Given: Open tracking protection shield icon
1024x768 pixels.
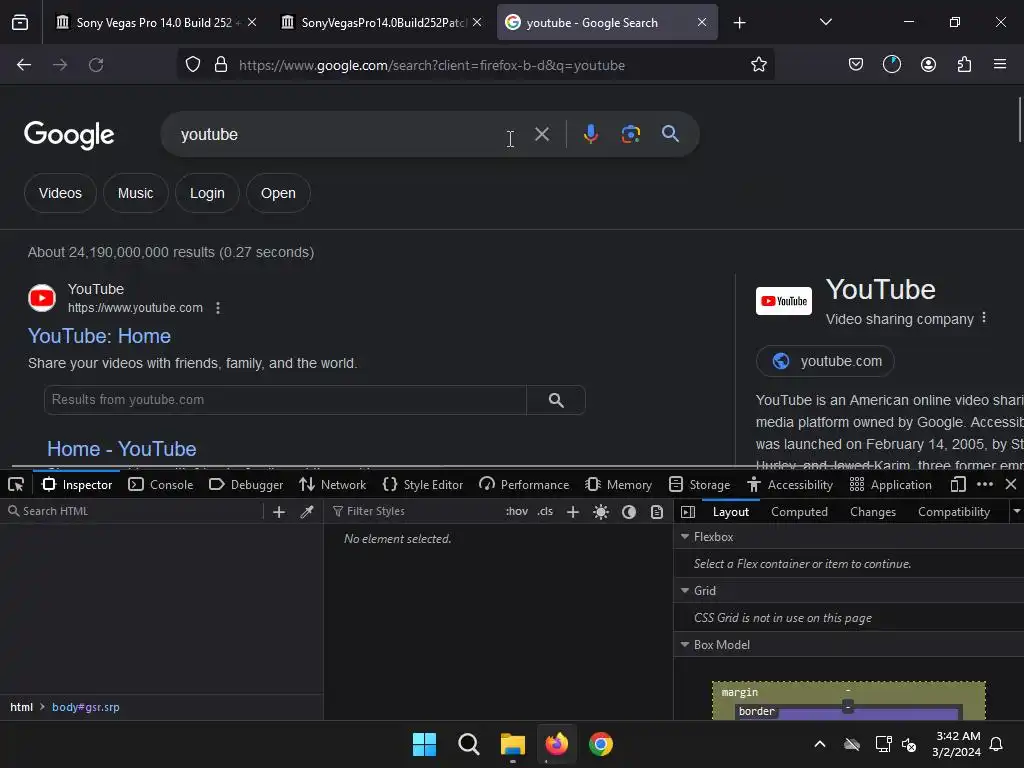Looking at the screenshot, I should coord(193,65).
